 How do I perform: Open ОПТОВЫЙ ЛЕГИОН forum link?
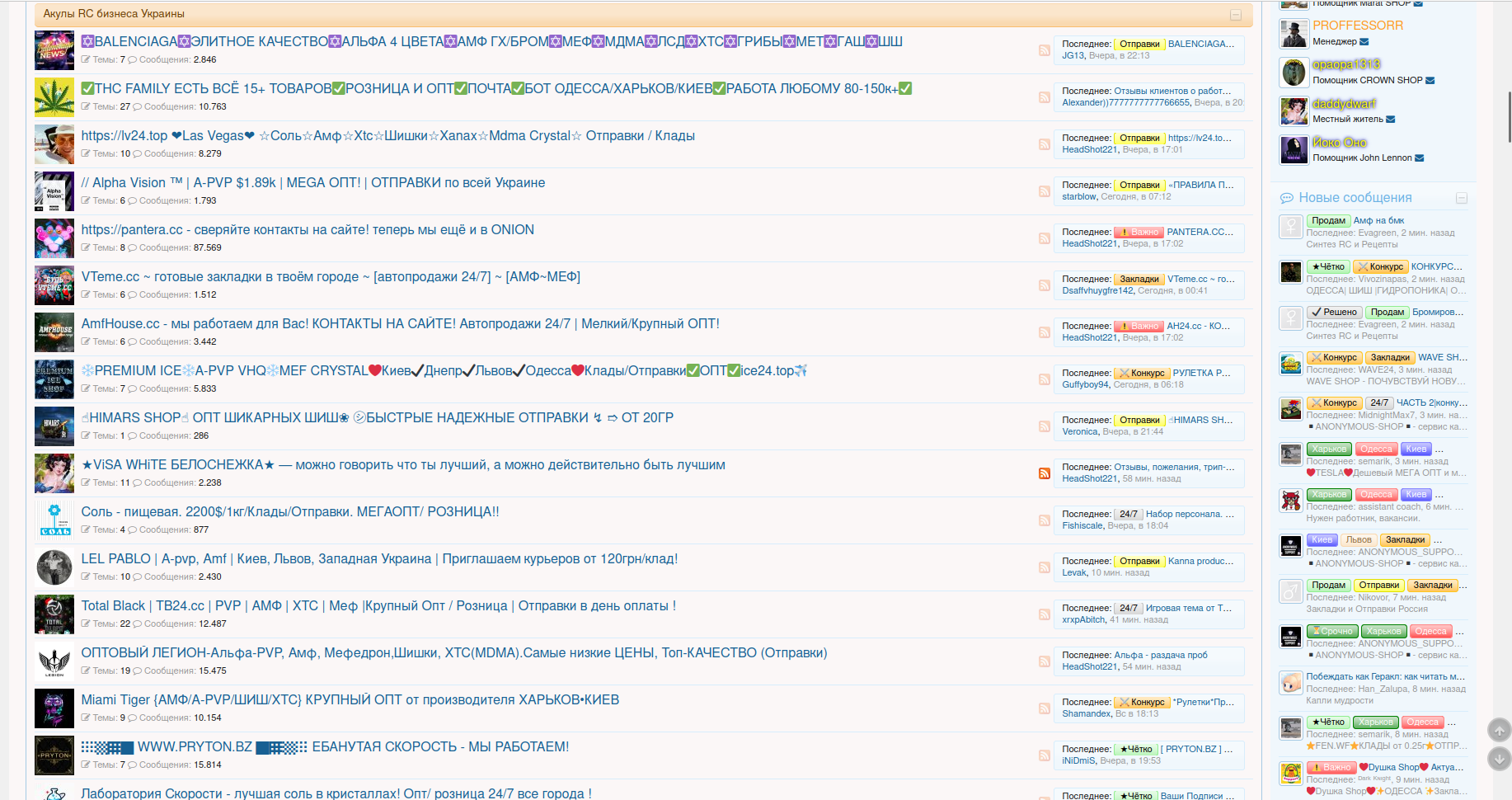[x=454, y=653]
